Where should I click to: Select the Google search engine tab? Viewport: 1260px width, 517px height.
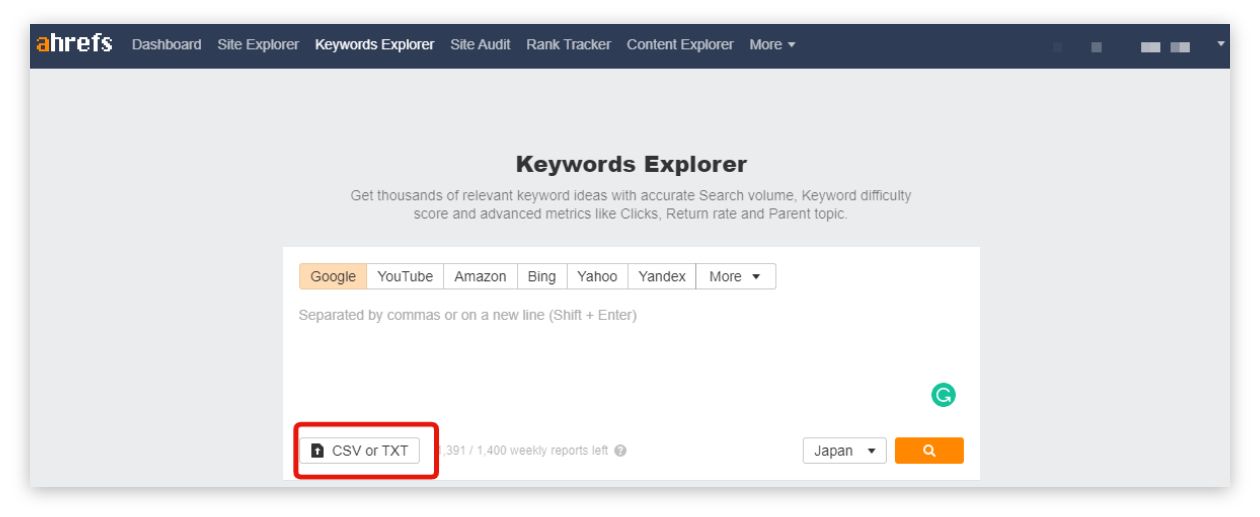333,277
